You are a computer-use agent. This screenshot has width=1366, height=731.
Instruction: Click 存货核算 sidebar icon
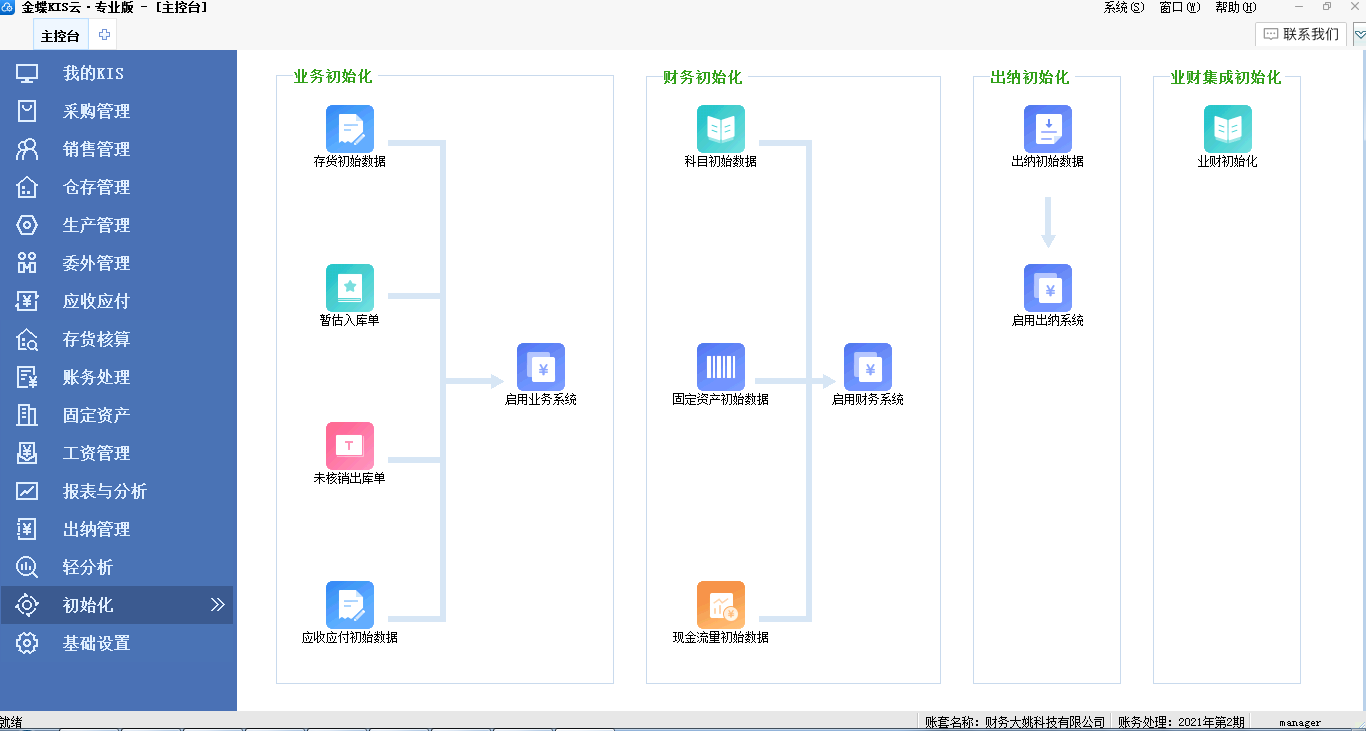click(27, 339)
